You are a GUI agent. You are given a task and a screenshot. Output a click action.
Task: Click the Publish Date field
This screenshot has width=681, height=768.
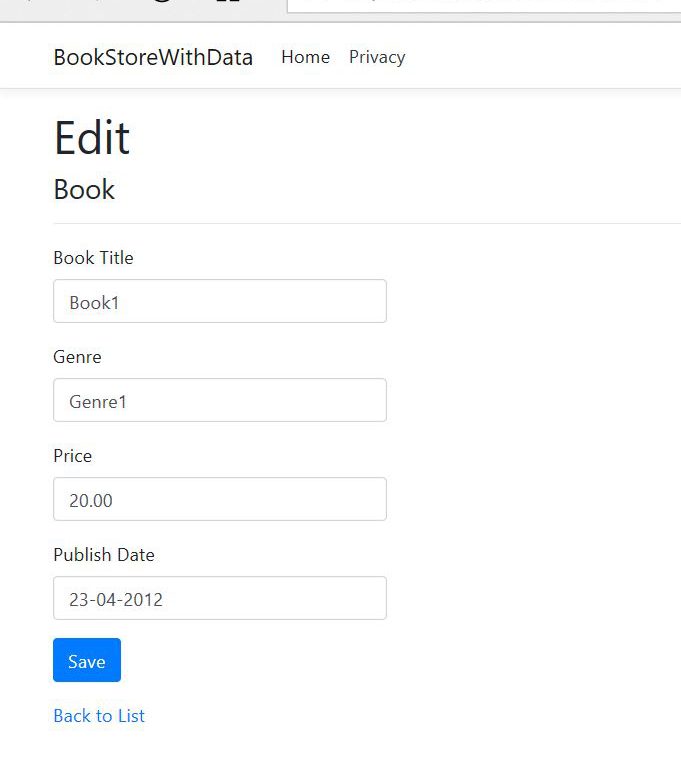pyautogui.click(x=219, y=598)
